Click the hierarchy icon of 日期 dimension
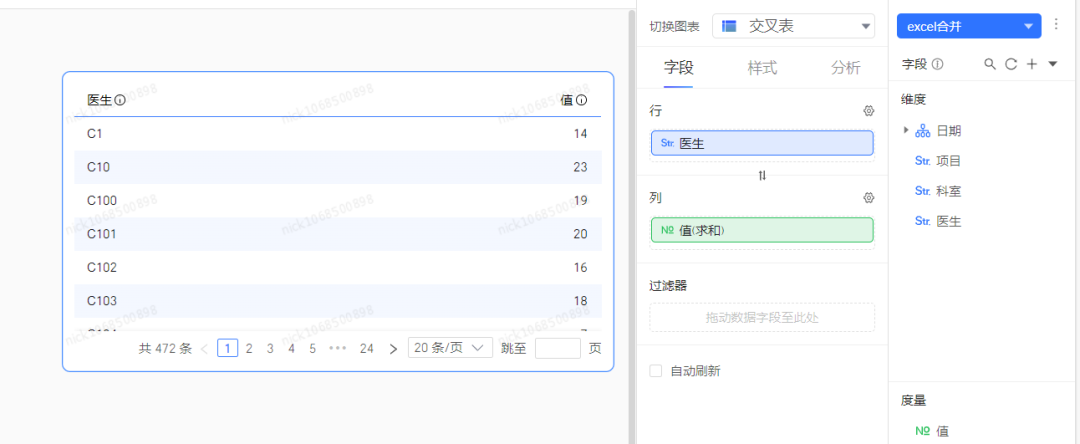1080x444 pixels. tap(922, 131)
